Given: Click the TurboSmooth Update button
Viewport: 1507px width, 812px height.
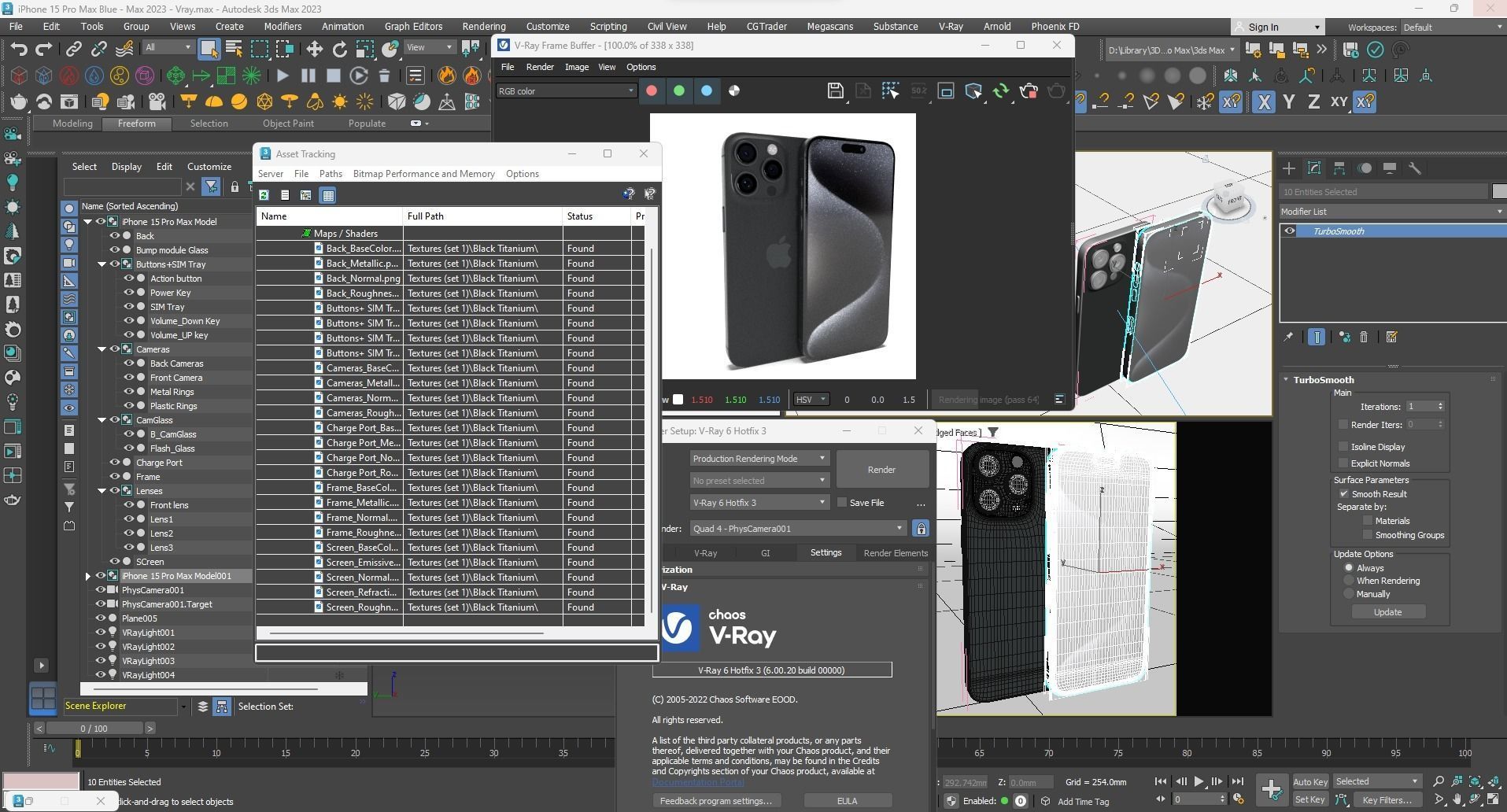Looking at the screenshot, I should pyautogui.click(x=1387, y=612).
